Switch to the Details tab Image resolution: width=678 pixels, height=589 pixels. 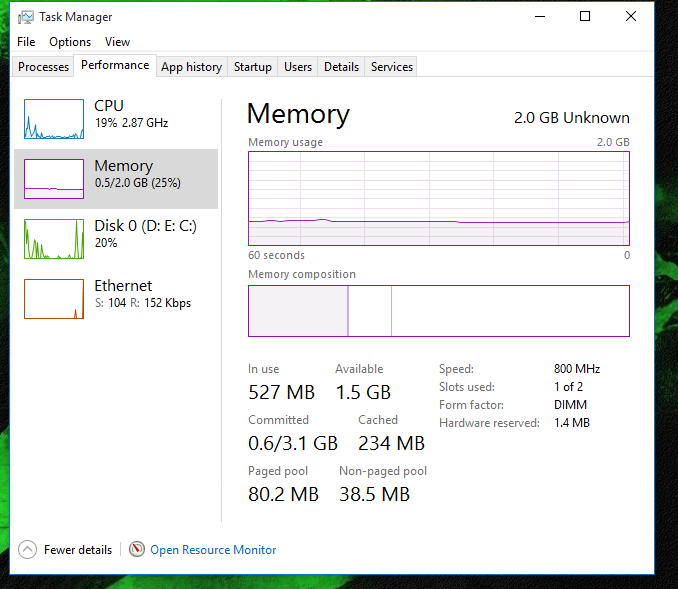(341, 67)
